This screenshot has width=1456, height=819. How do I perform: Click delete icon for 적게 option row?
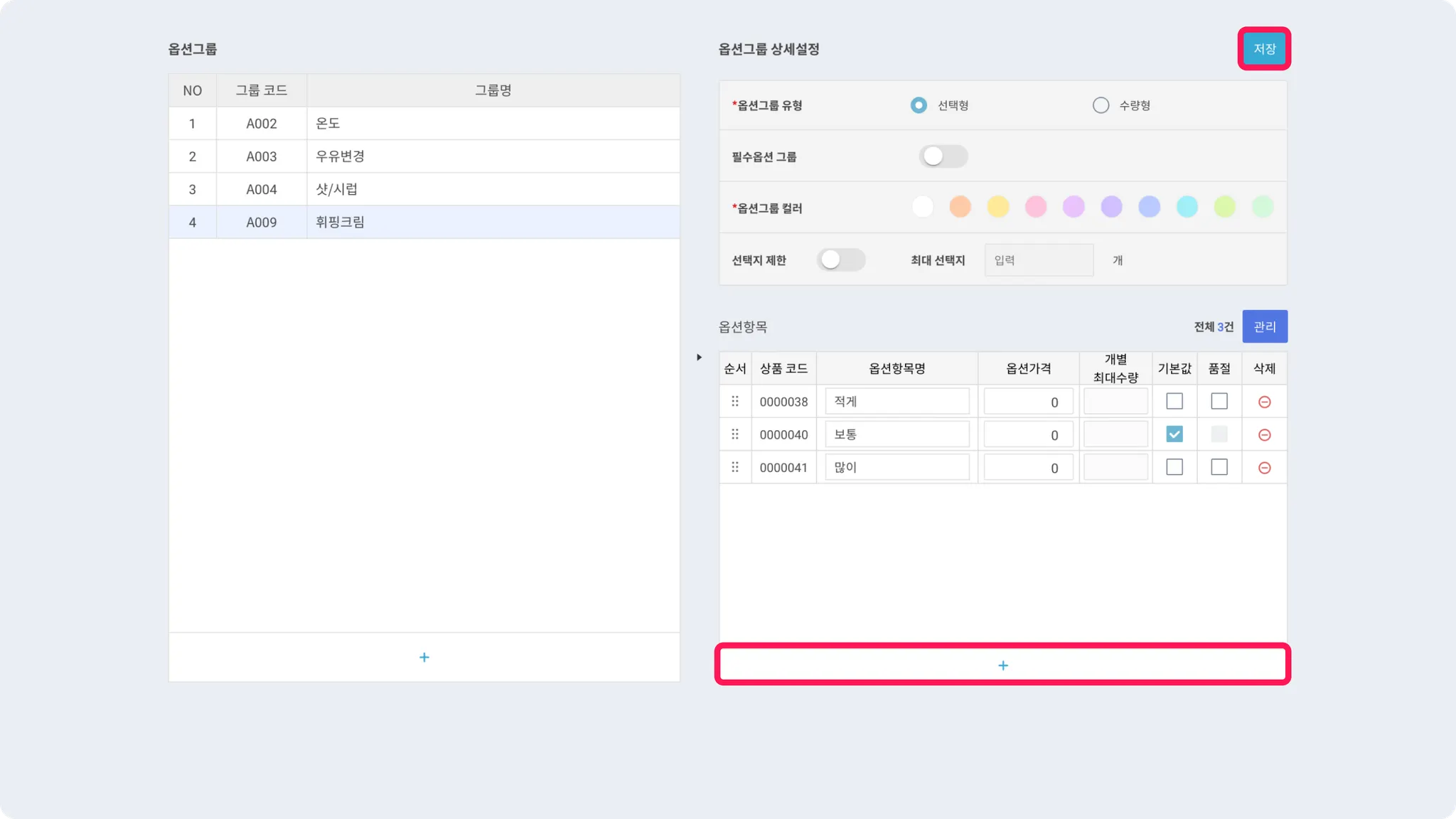[1264, 402]
